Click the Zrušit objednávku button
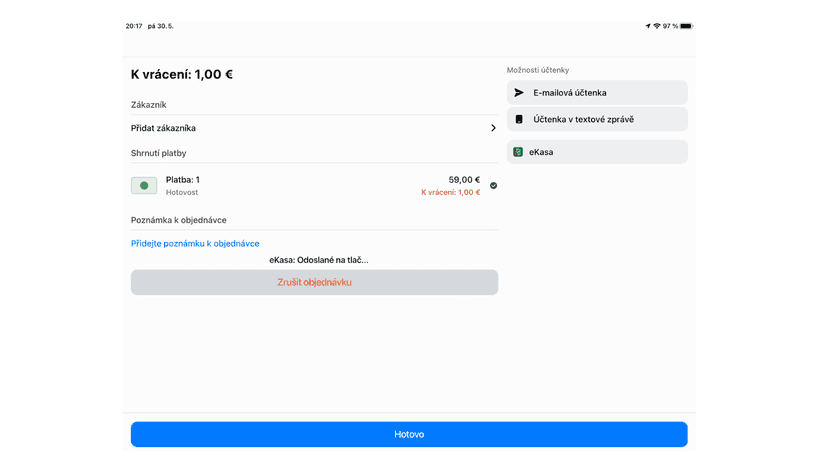This screenshot has height=466, width=828. click(314, 282)
